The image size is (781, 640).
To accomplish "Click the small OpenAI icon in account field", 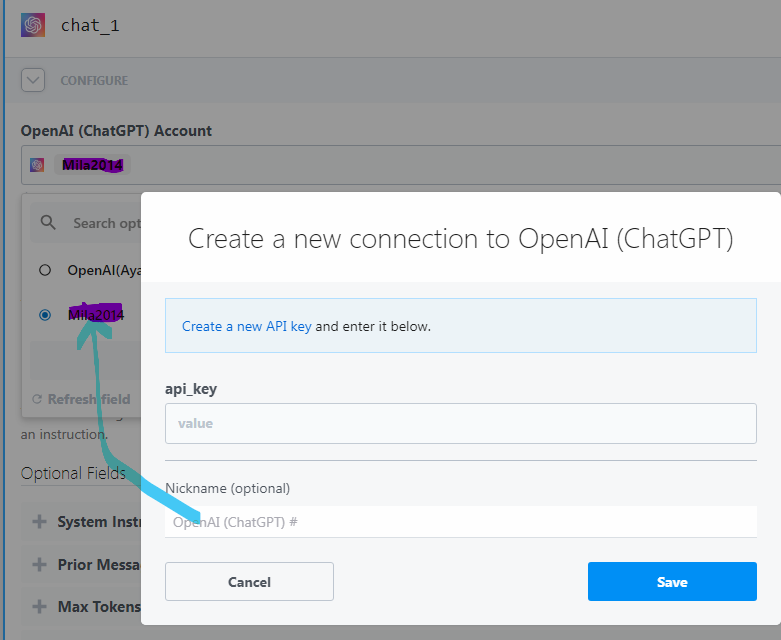I will point(37,165).
